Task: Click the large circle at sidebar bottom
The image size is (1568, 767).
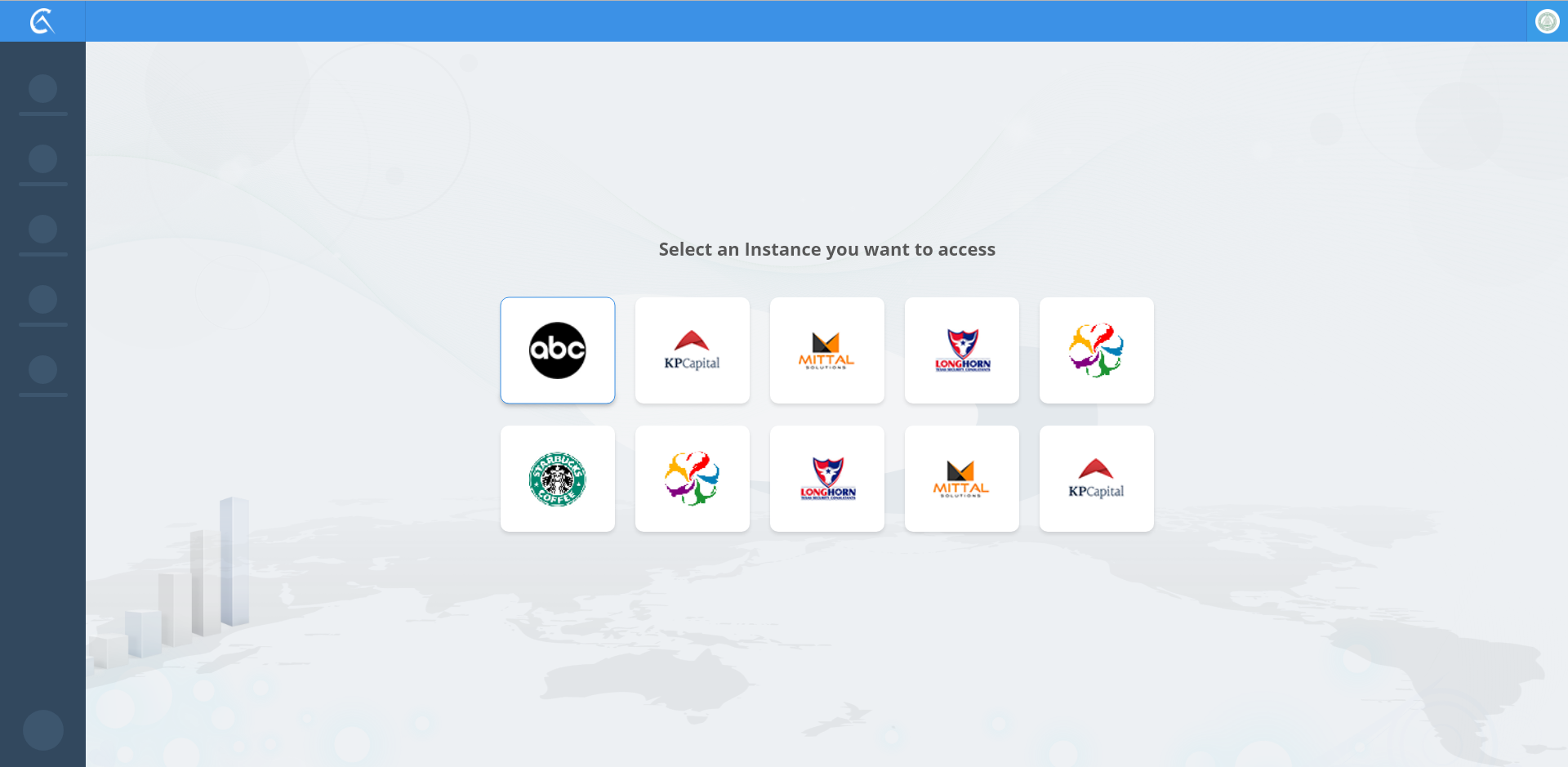Action: (x=43, y=730)
